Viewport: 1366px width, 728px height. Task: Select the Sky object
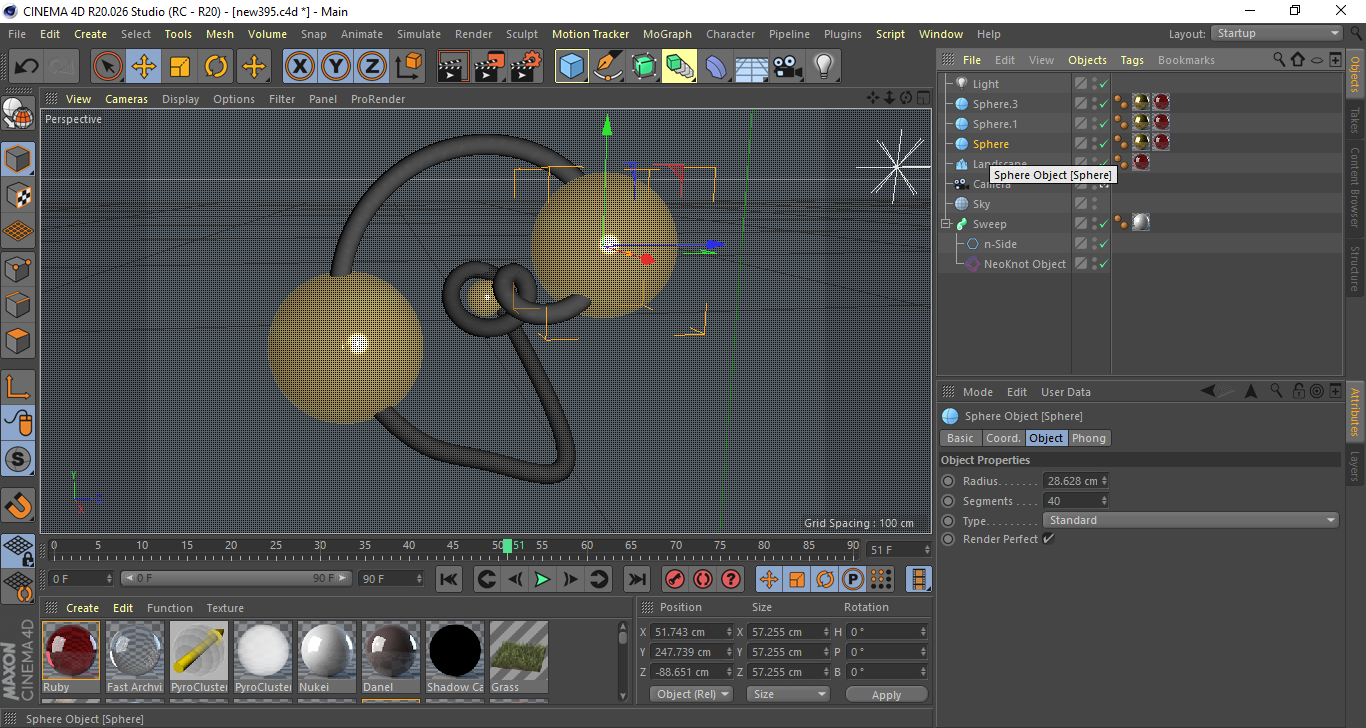pyautogui.click(x=981, y=204)
